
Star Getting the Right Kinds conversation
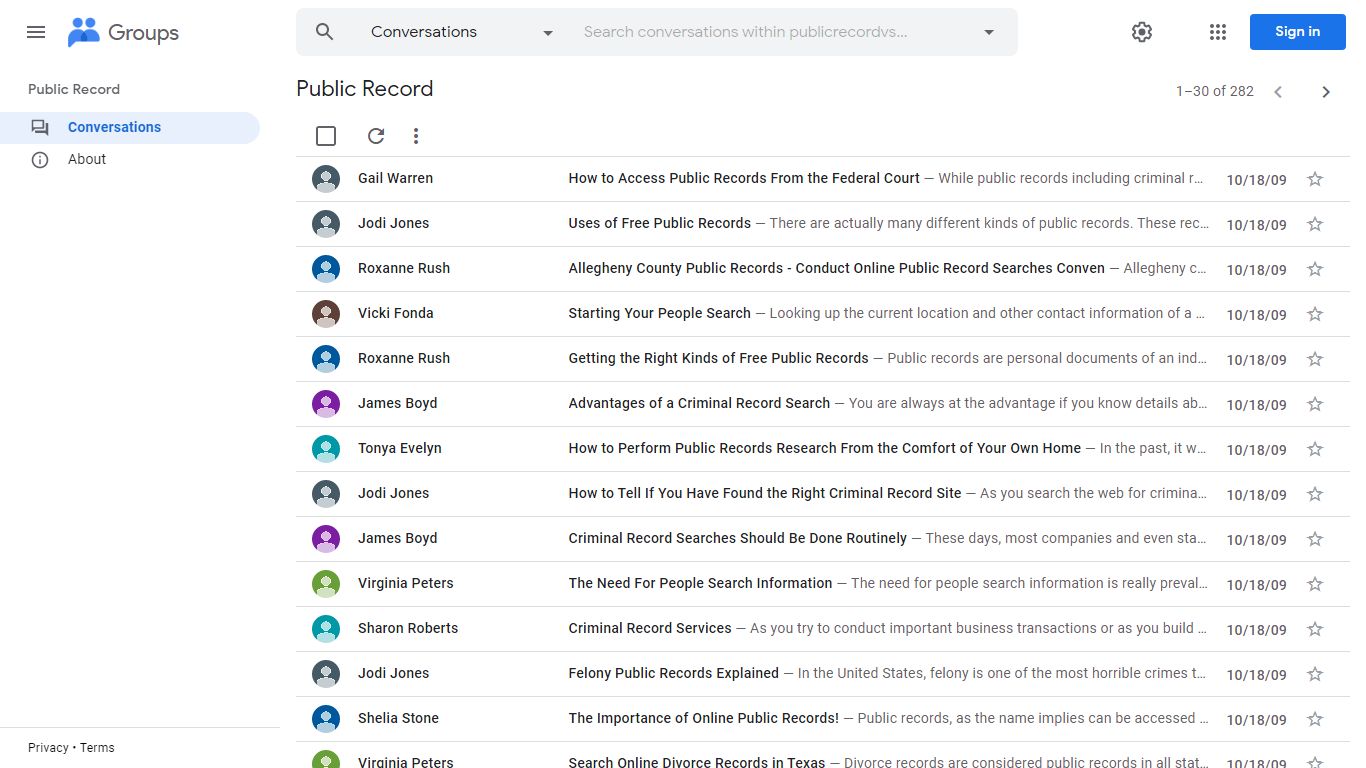[x=1315, y=359]
